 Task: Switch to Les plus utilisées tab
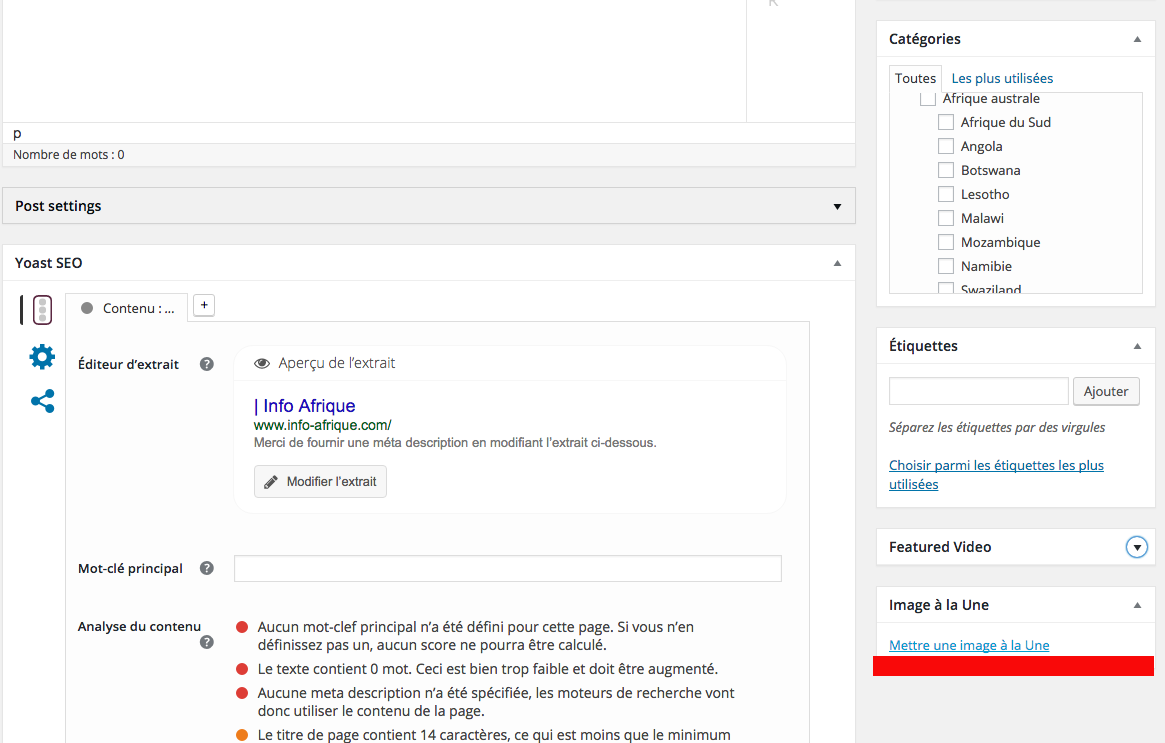[1002, 78]
